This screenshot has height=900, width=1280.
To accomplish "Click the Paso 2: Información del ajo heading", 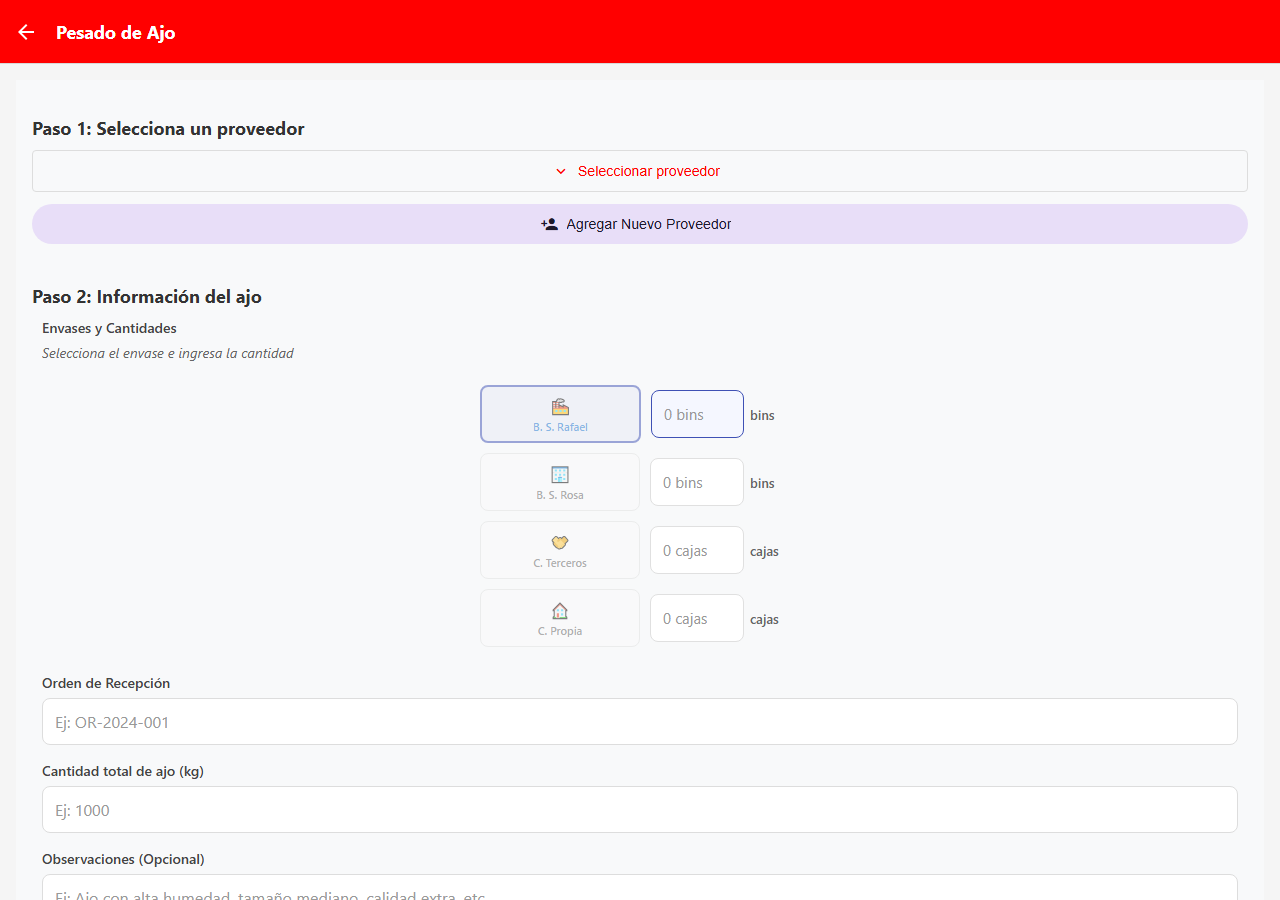I will pyautogui.click(x=147, y=297).
